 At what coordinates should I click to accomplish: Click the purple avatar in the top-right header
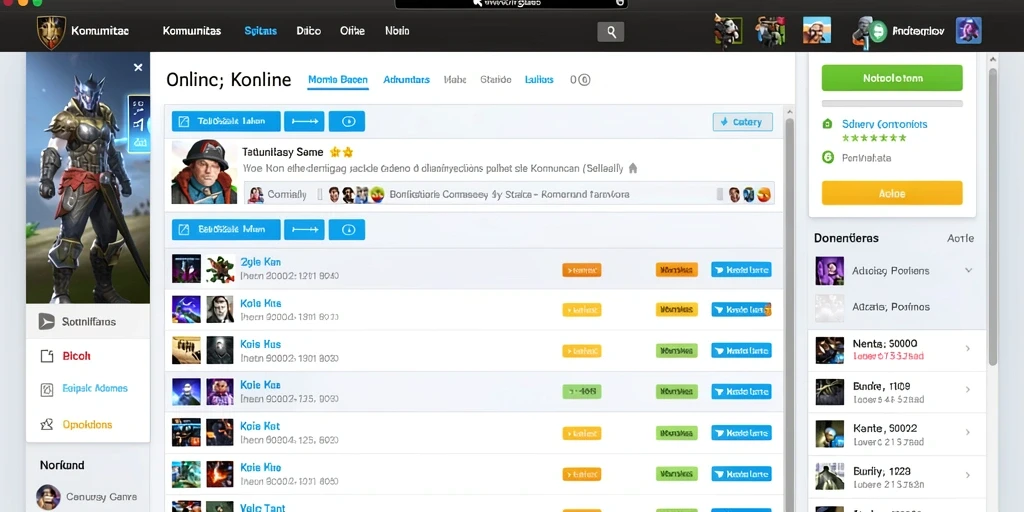point(968,31)
